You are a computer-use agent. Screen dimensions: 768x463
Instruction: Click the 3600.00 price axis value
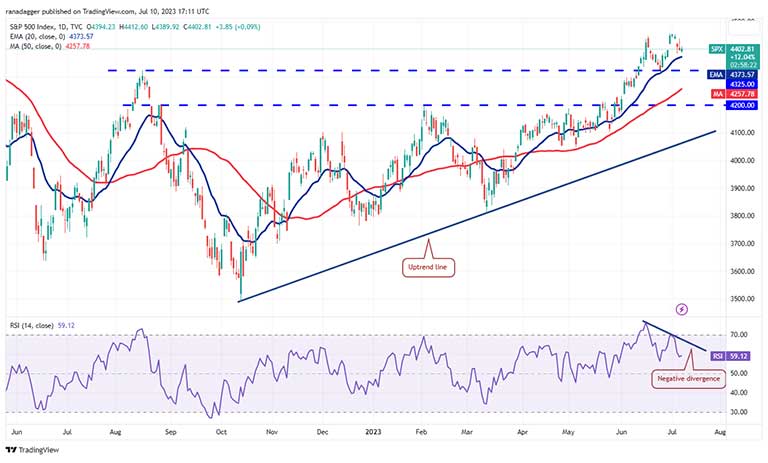[744, 271]
